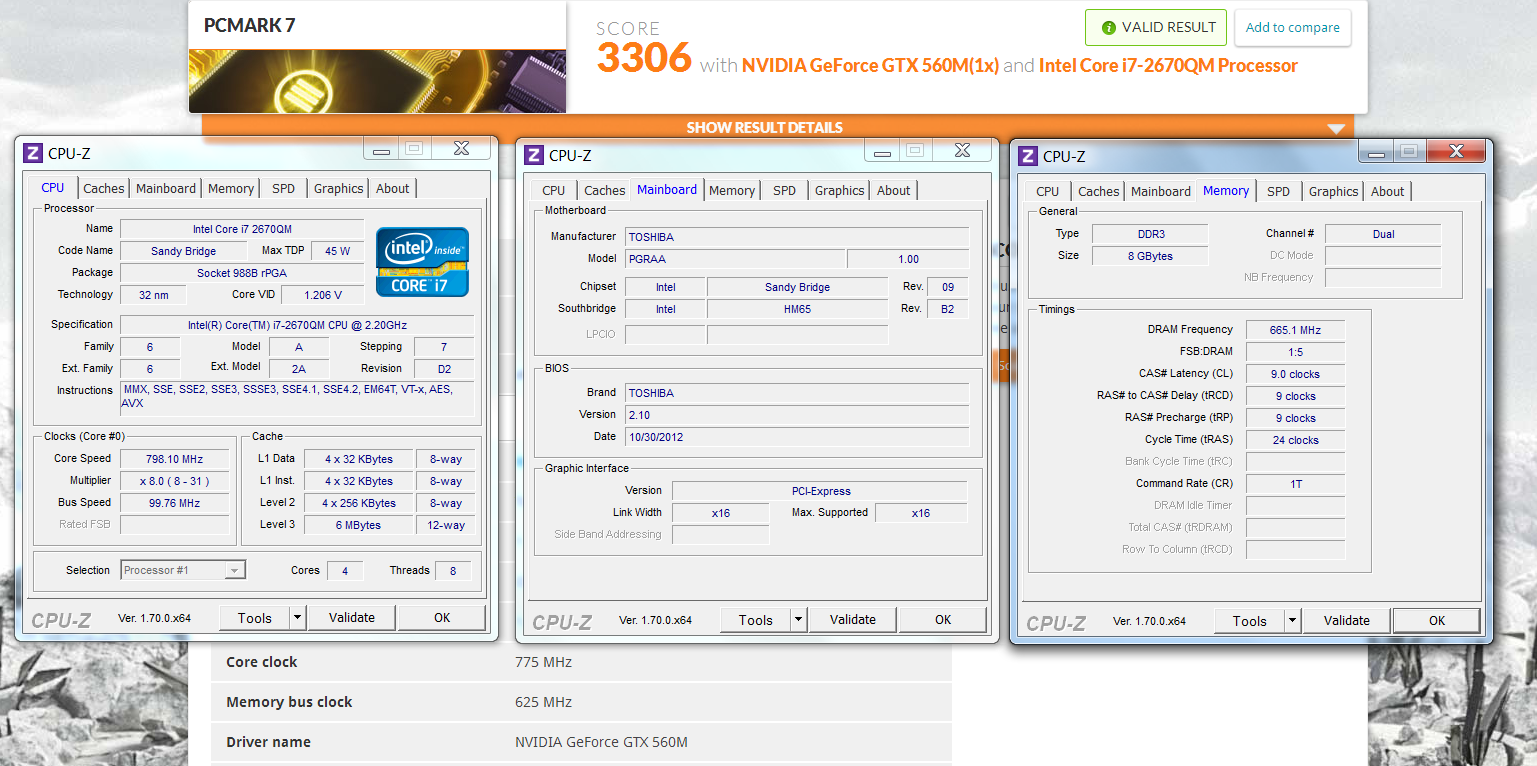Click FSB:DRAM value 1:5
1537x766 pixels.
(x=1295, y=352)
